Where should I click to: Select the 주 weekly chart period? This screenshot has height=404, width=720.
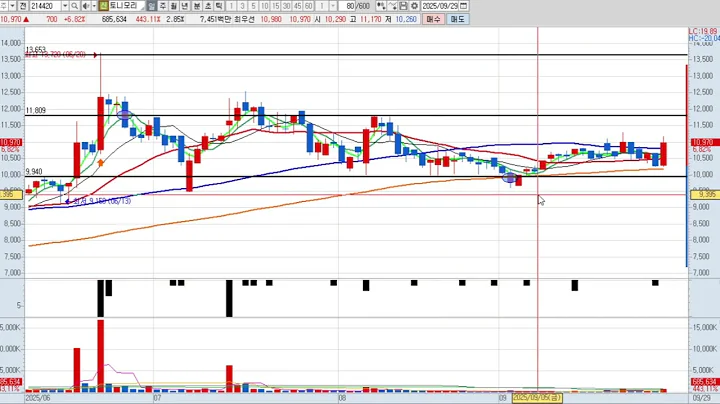pos(163,6)
